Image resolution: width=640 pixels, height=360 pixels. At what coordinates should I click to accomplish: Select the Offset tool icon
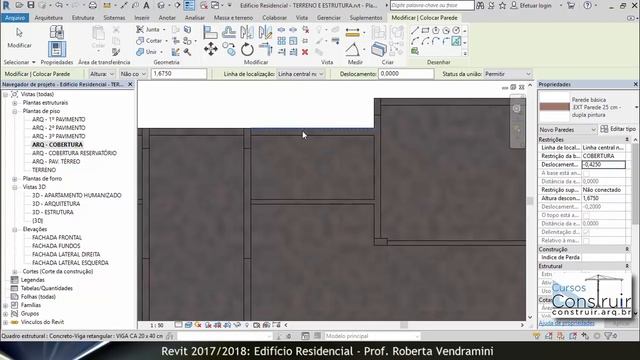coord(229,32)
